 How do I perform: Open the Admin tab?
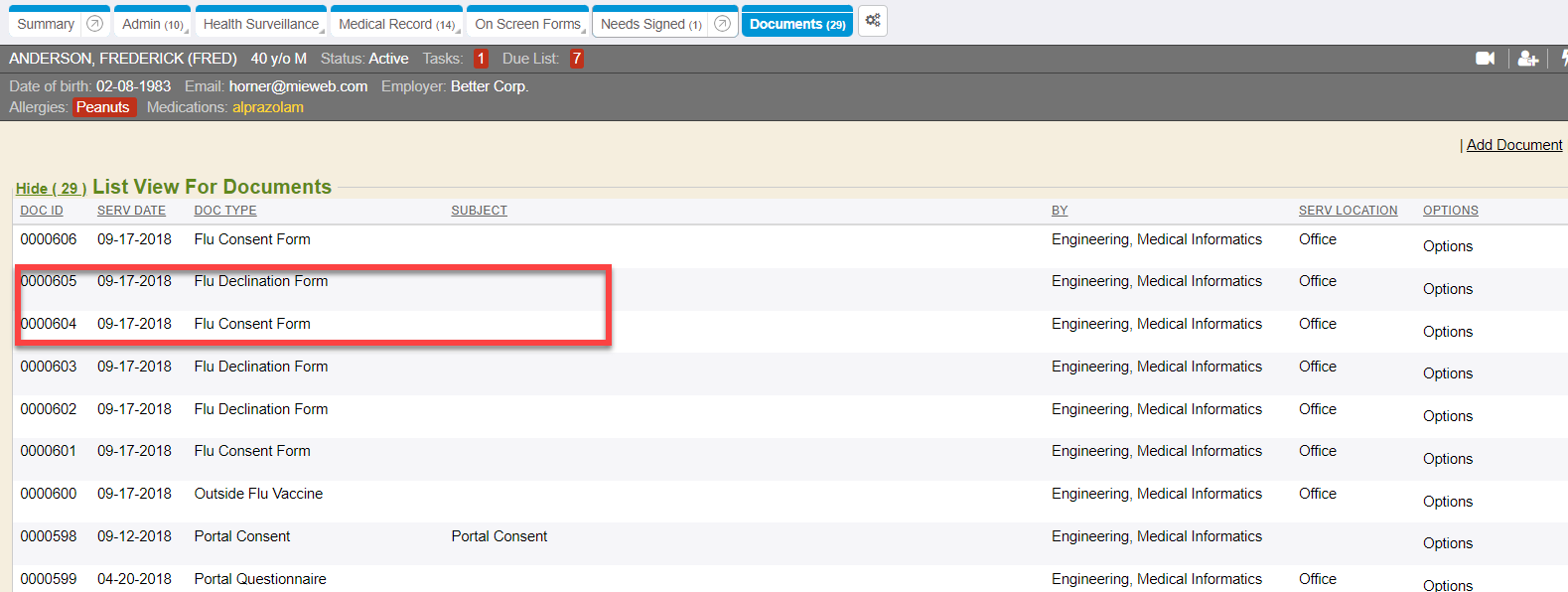click(x=152, y=24)
